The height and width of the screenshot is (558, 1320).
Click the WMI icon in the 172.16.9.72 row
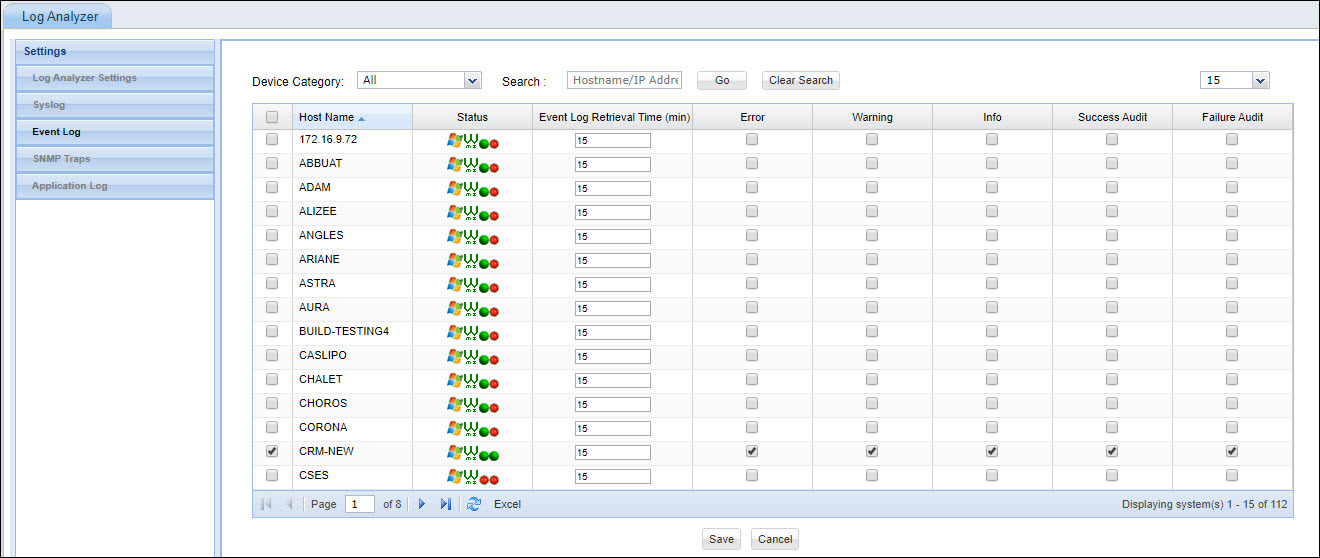coord(470,141)
